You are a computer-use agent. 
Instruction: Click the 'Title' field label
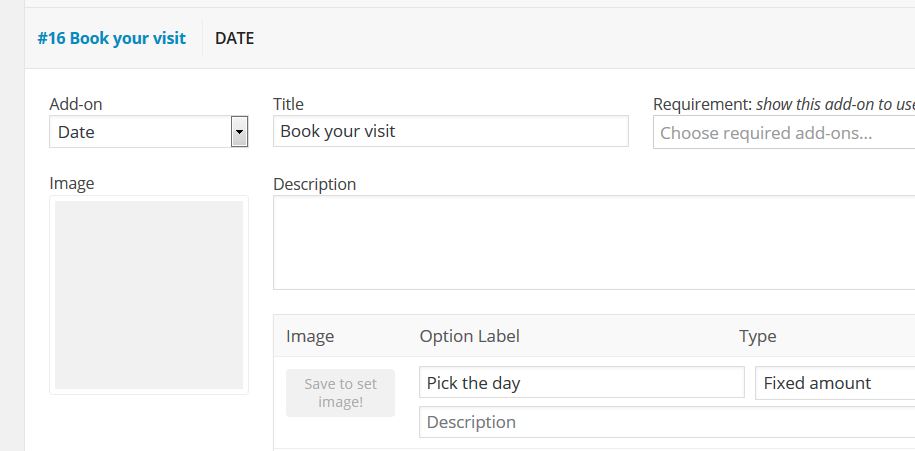[288, 104]
